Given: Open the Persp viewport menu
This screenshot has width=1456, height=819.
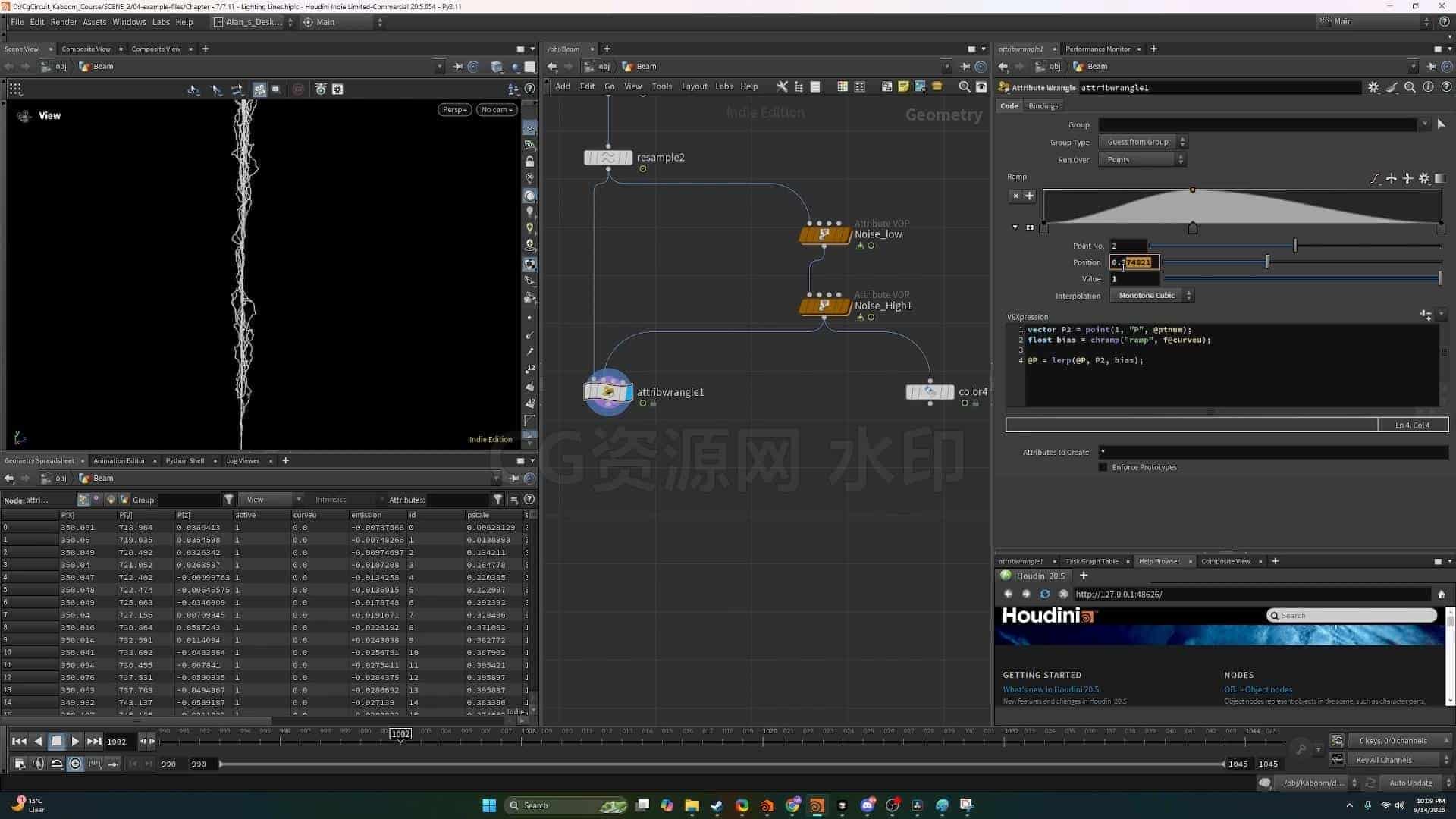Looking at the screenshot, I should point(454,110).
